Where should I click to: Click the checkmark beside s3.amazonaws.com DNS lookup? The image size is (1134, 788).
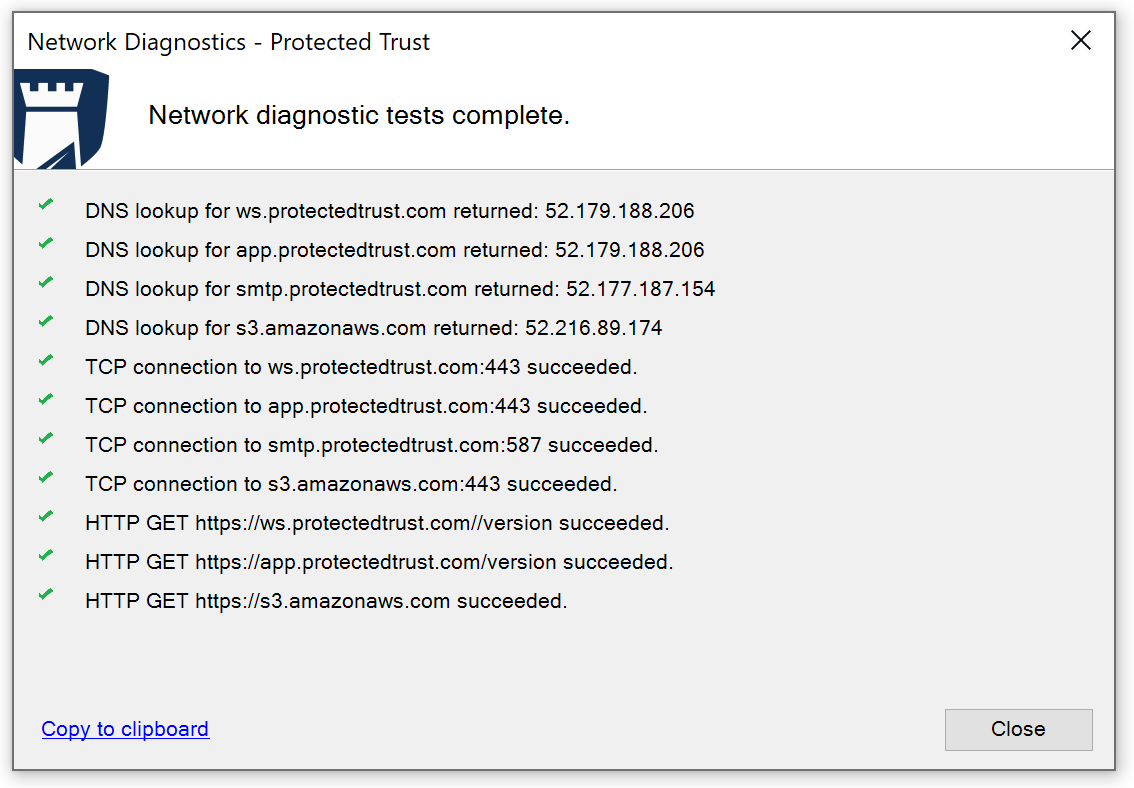[x=45, y=321]
